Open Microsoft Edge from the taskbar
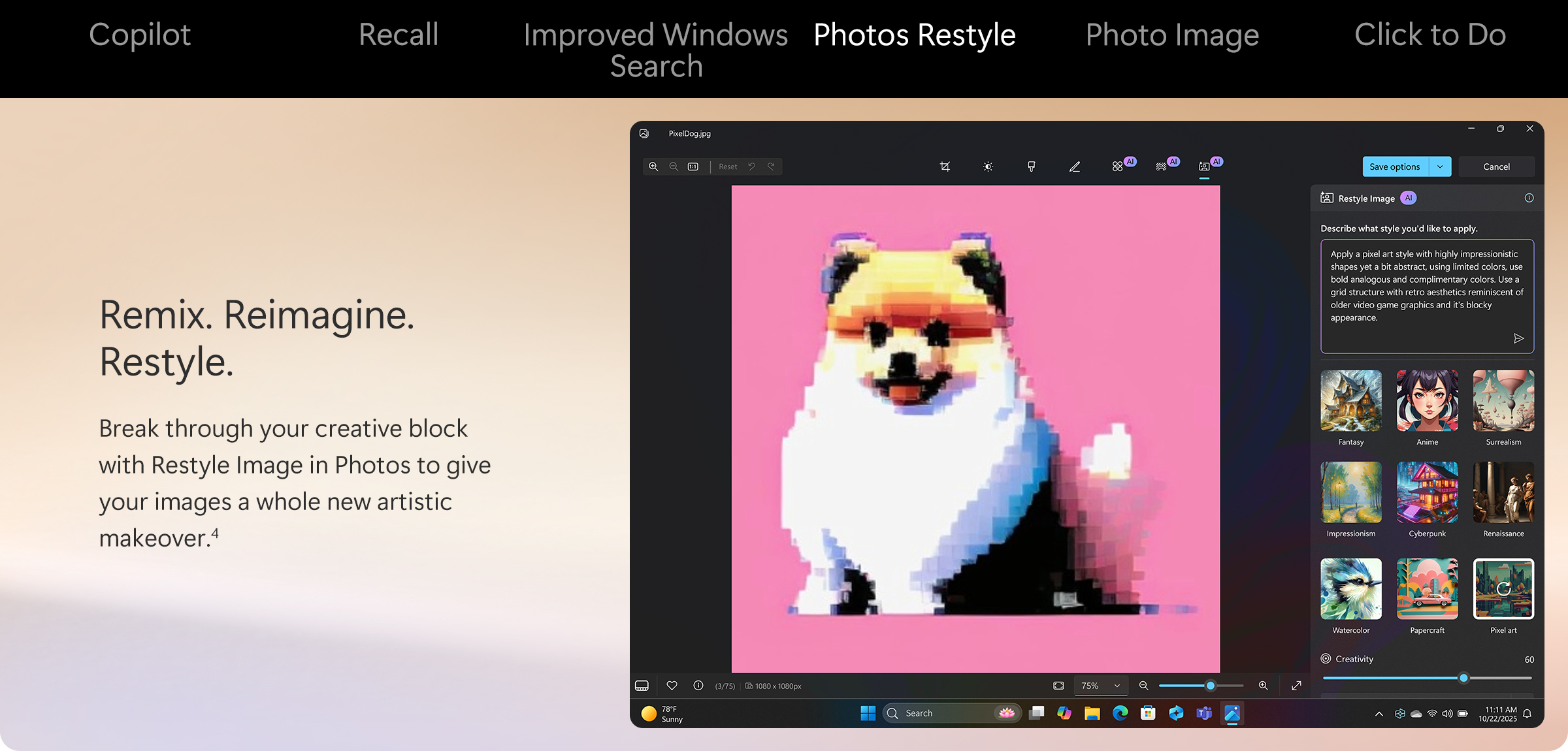Viewport: 1568px width, 751px height. 1120,713
